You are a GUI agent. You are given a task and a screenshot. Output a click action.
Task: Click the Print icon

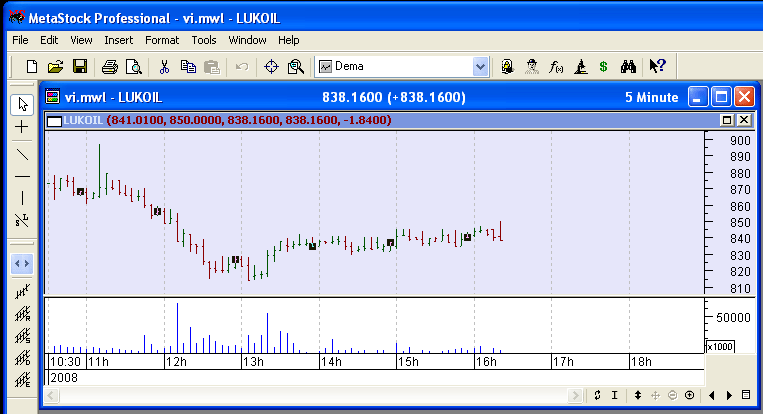(x=109, y=67)
